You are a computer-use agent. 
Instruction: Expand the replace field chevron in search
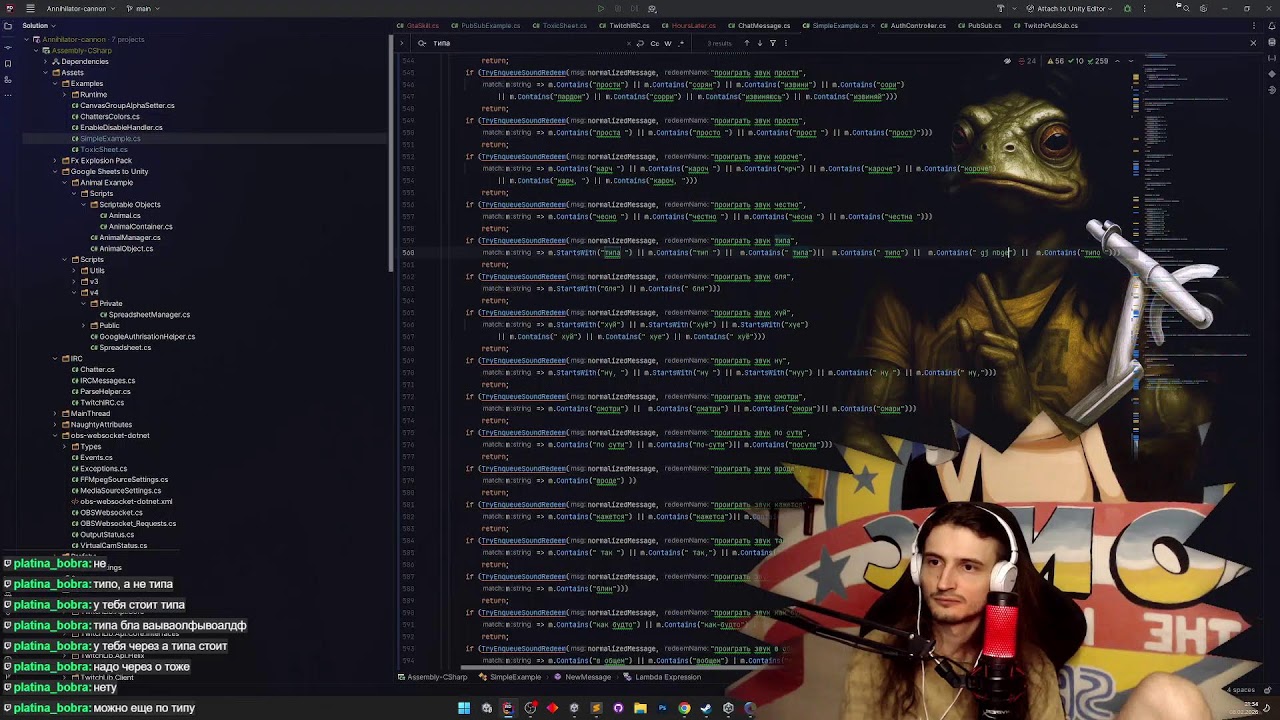click(x=402, y=43)
